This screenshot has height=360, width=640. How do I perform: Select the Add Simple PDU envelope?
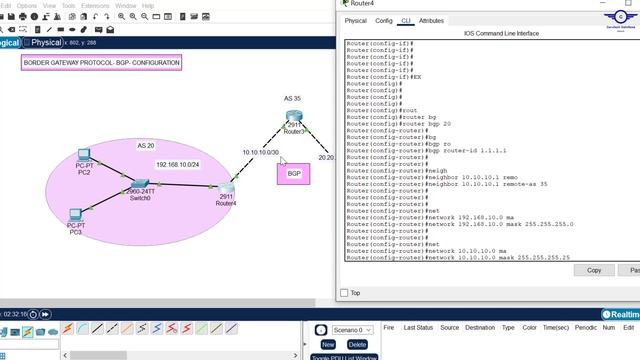click(98, 30)
